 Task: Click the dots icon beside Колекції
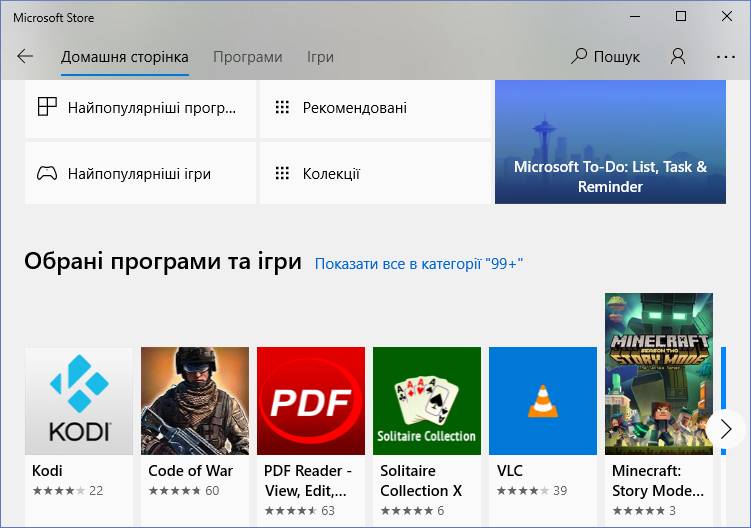point(282,173)
